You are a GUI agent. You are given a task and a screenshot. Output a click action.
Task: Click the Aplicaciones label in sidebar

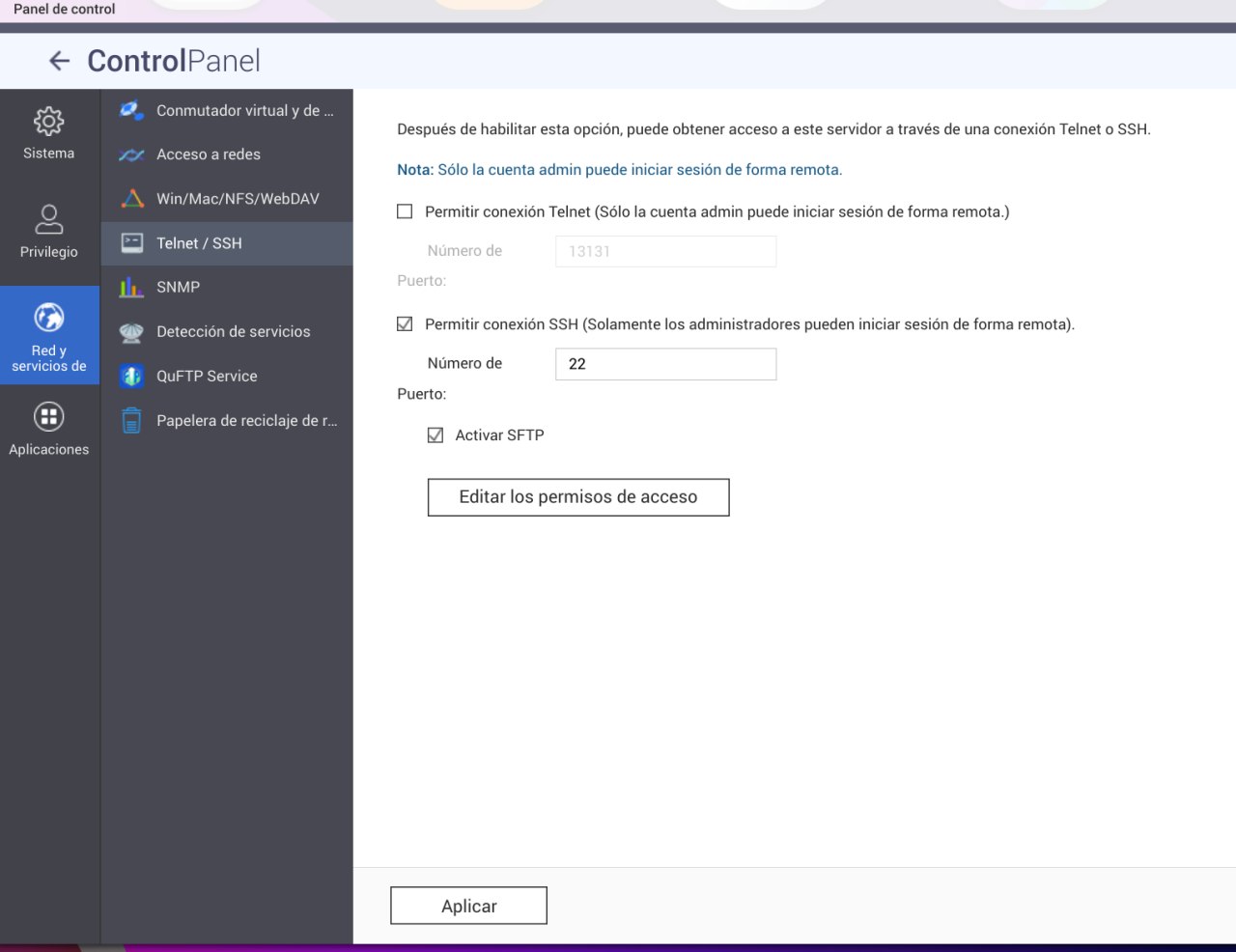[x=49, y=450]
